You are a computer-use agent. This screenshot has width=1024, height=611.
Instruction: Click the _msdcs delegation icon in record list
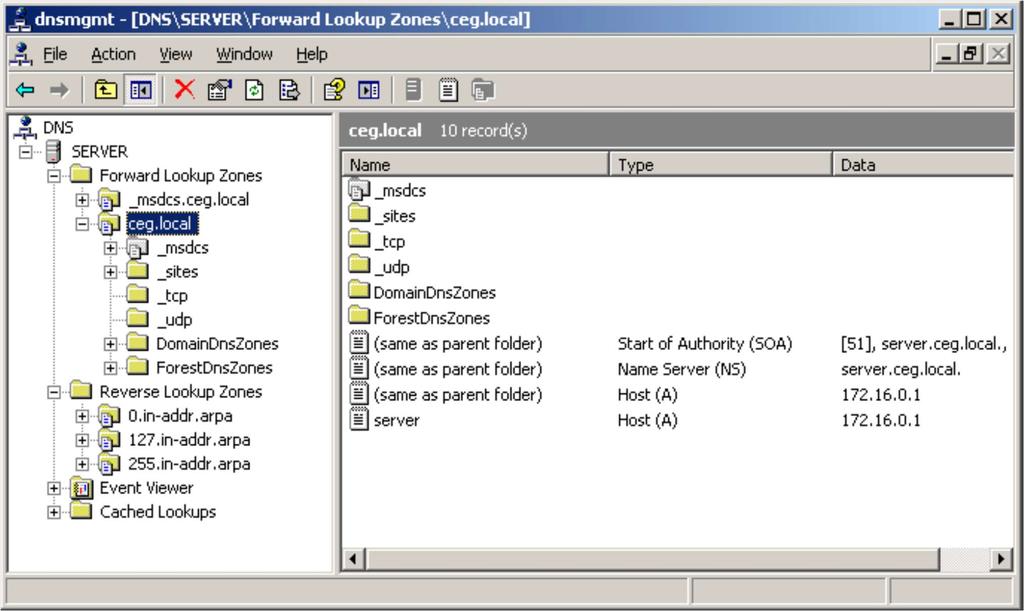[359, 190]
